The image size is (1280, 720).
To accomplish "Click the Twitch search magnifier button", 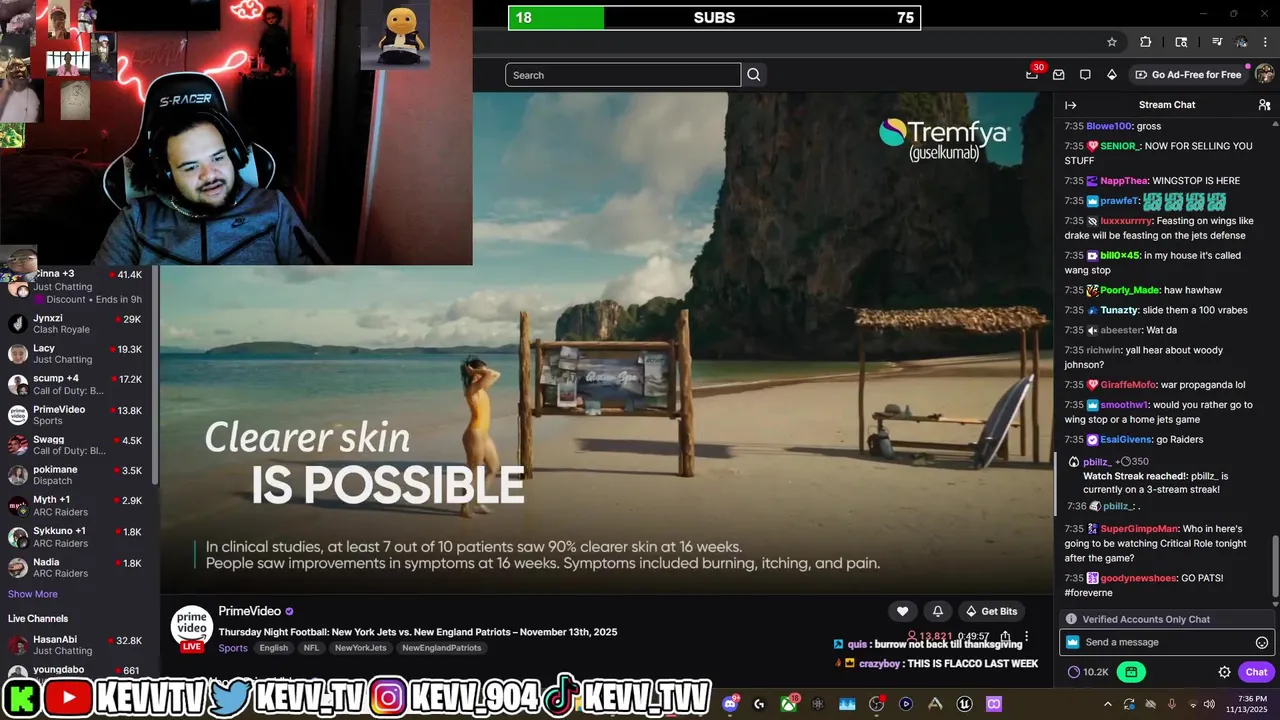I will click(x=754, y=75).
